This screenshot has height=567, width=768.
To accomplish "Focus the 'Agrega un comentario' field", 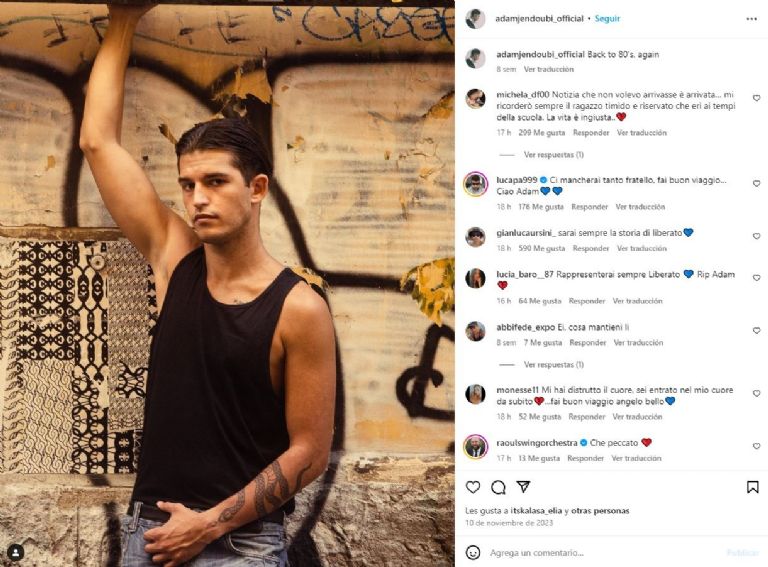I will pyautogui.click(x=603, y=553).
